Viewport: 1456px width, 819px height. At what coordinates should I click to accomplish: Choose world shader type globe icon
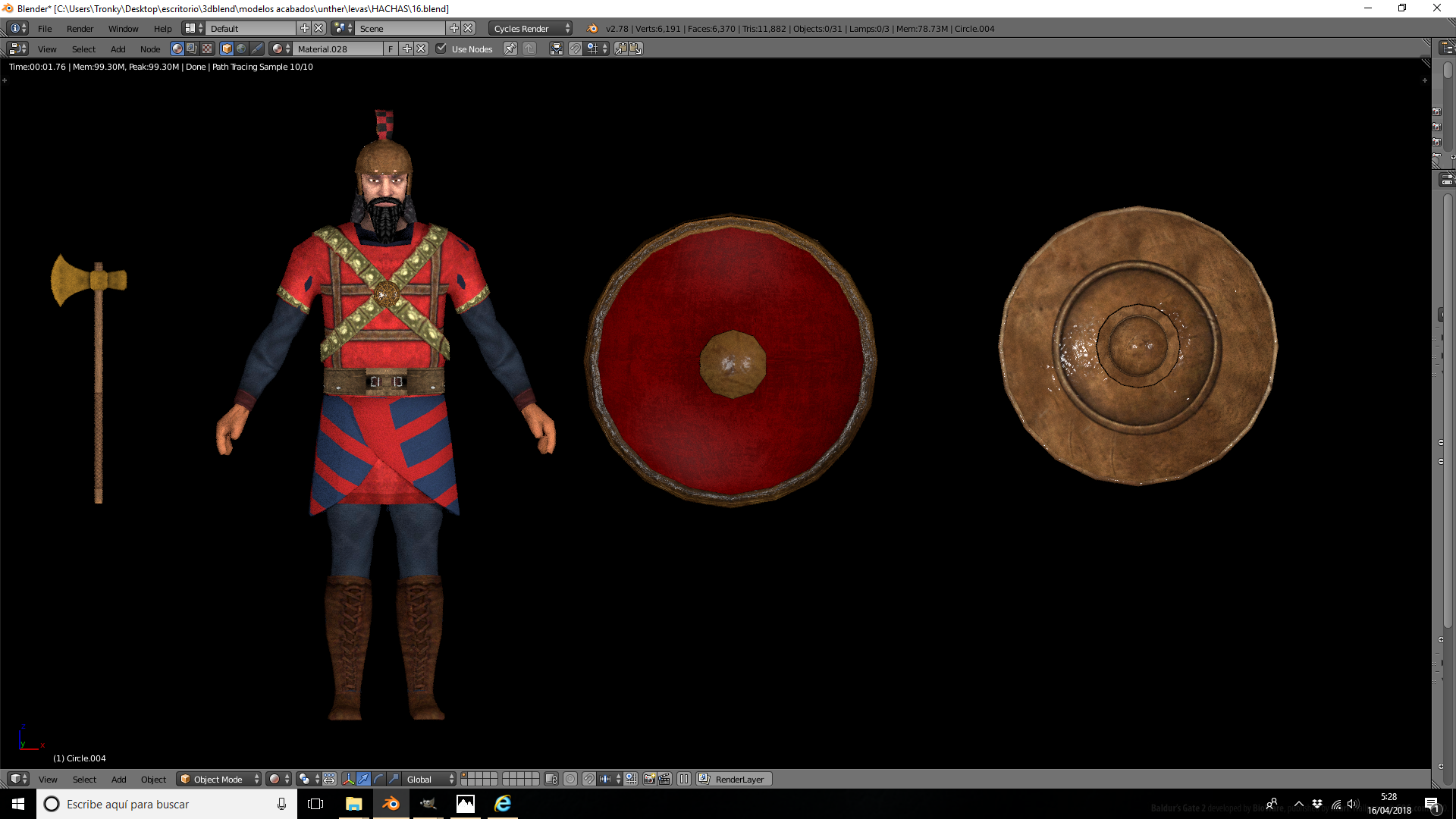pyautogui.click(x=241, y=49)
